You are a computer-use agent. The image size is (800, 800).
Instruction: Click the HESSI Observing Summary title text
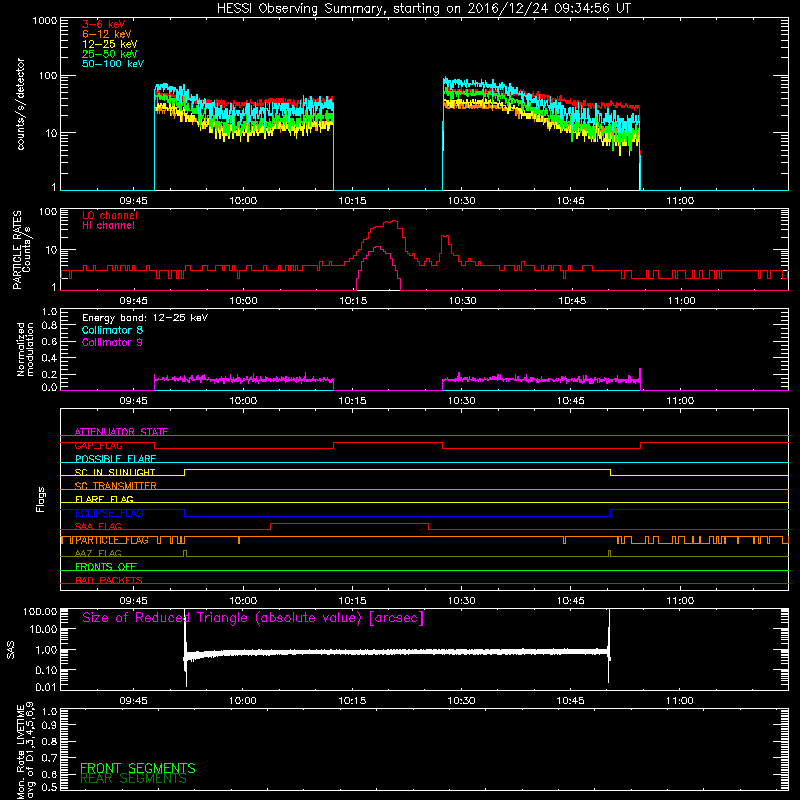click(x=423, y=9)
